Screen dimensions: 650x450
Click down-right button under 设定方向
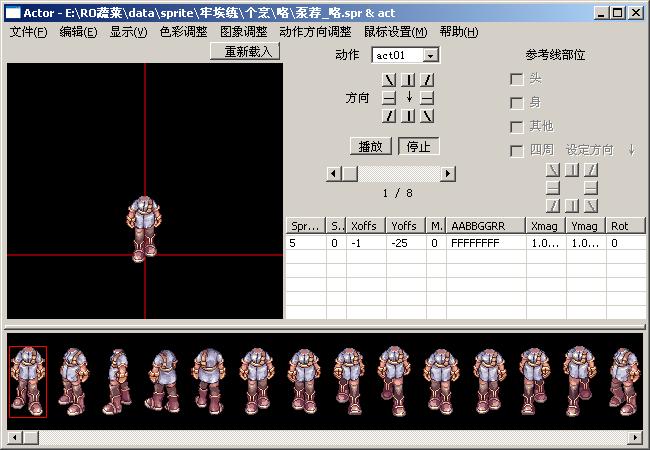click(x=591, y=206)
